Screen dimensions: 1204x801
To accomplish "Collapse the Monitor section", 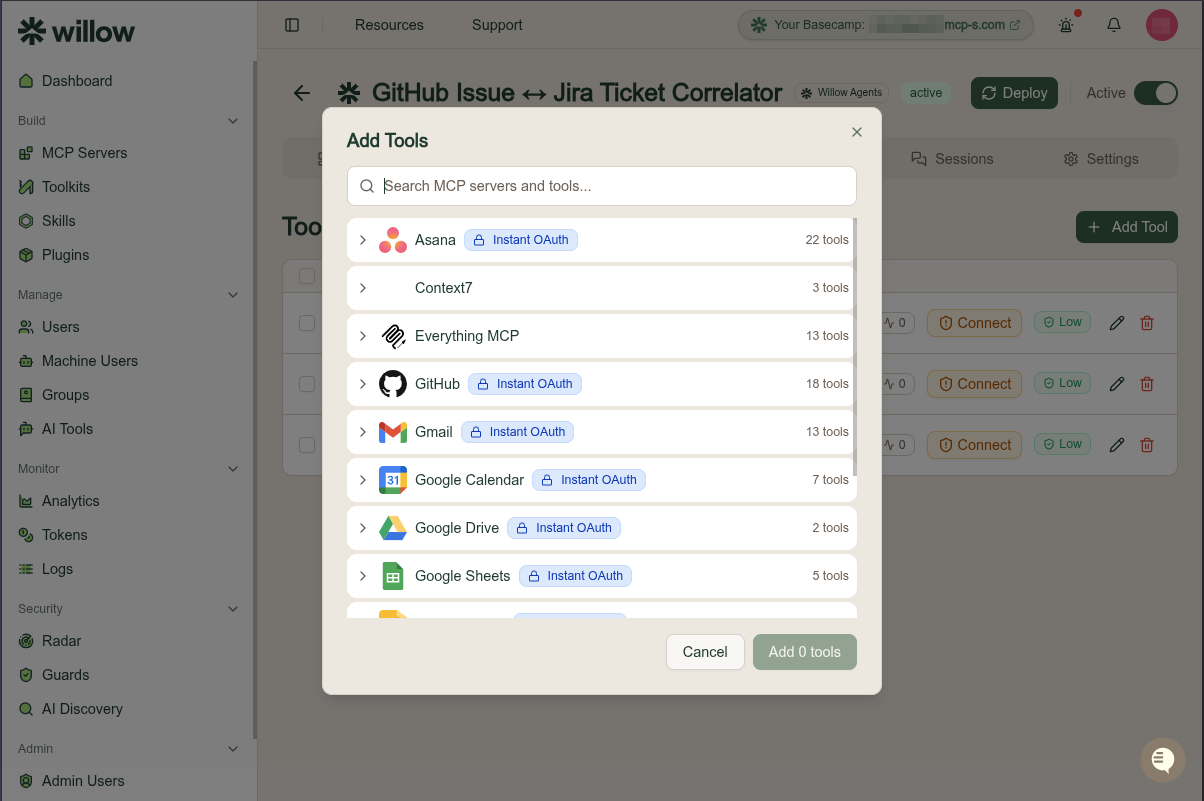I will click(233, 469).
